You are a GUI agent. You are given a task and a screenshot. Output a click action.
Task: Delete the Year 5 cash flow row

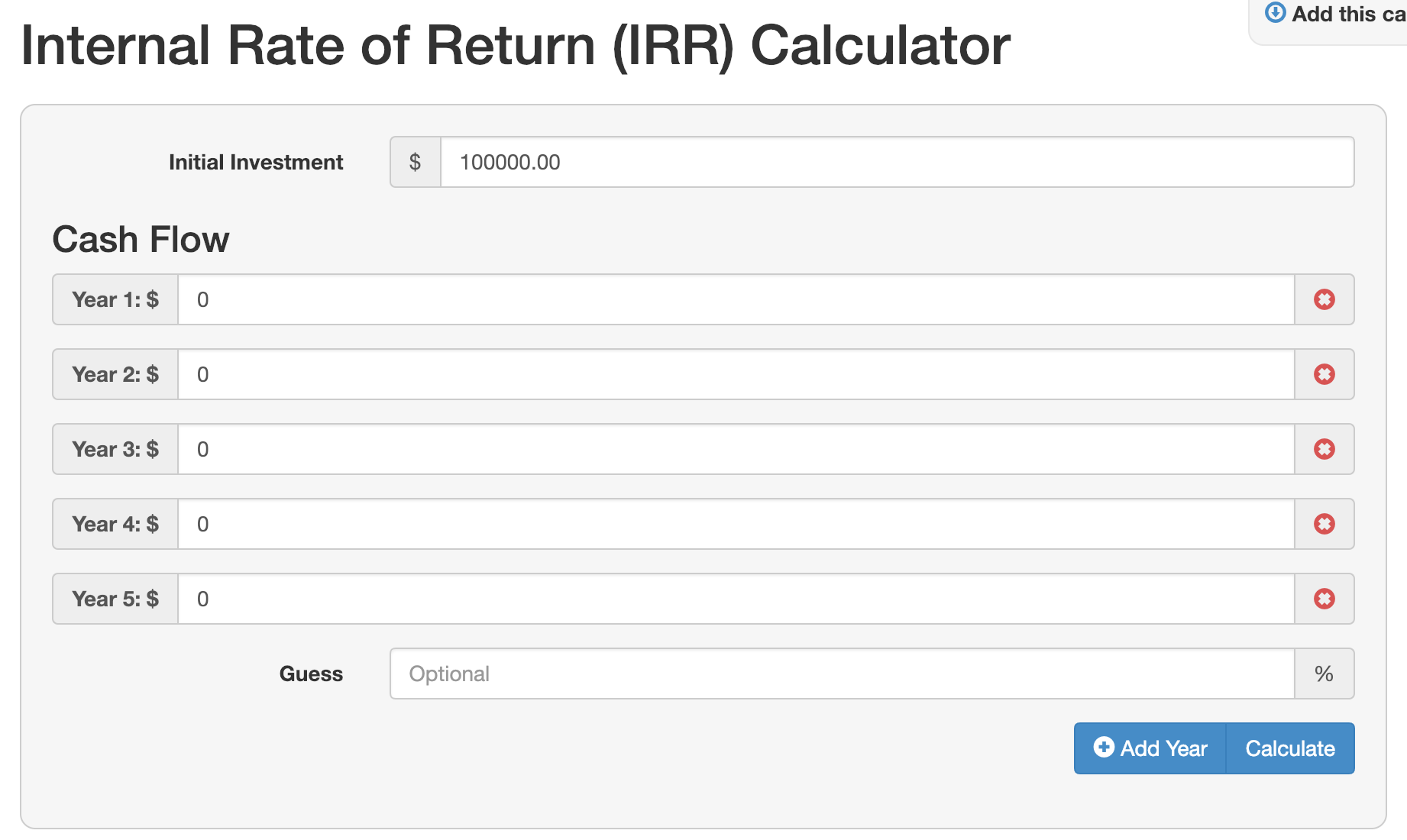[x=1324, y=599]
